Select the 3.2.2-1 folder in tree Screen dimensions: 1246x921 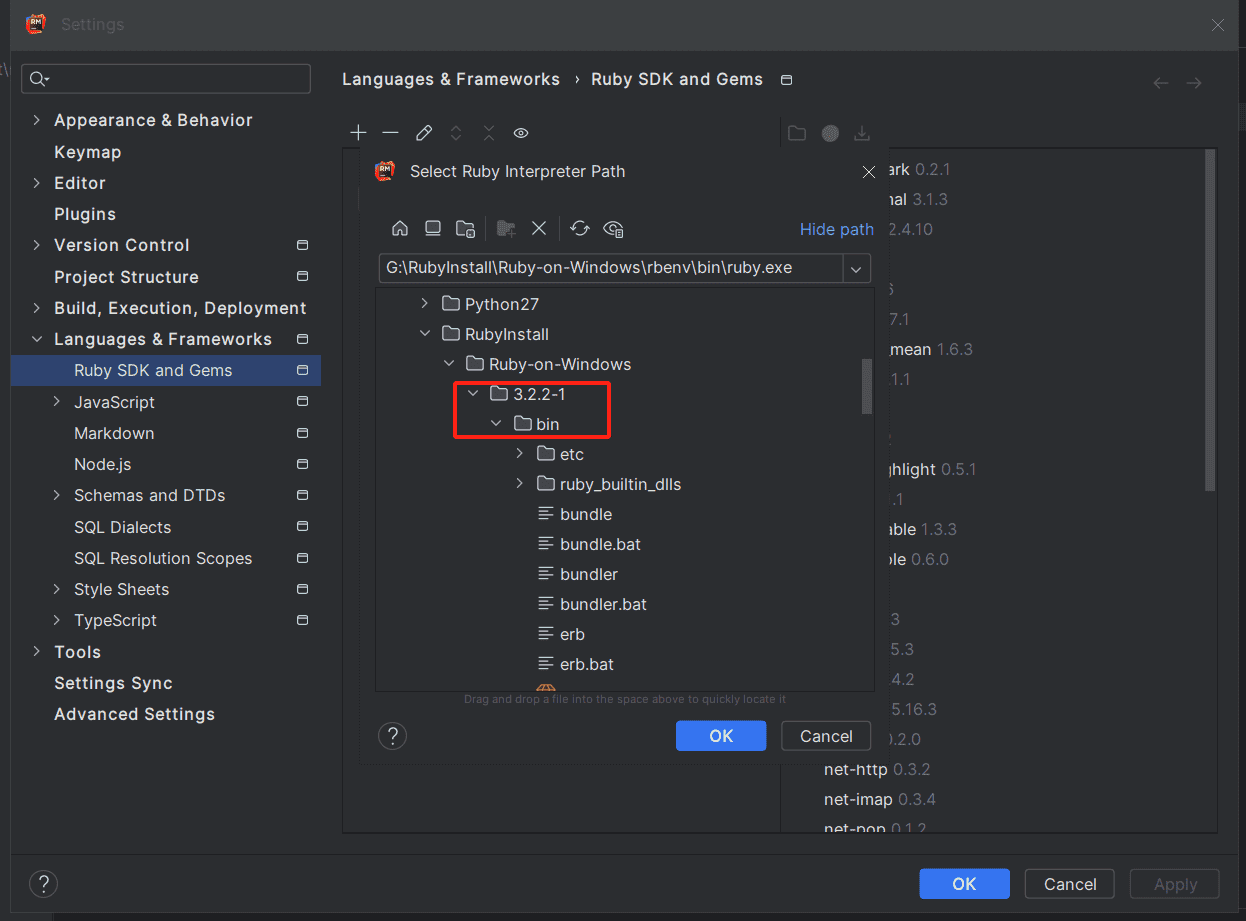(529, 394)
